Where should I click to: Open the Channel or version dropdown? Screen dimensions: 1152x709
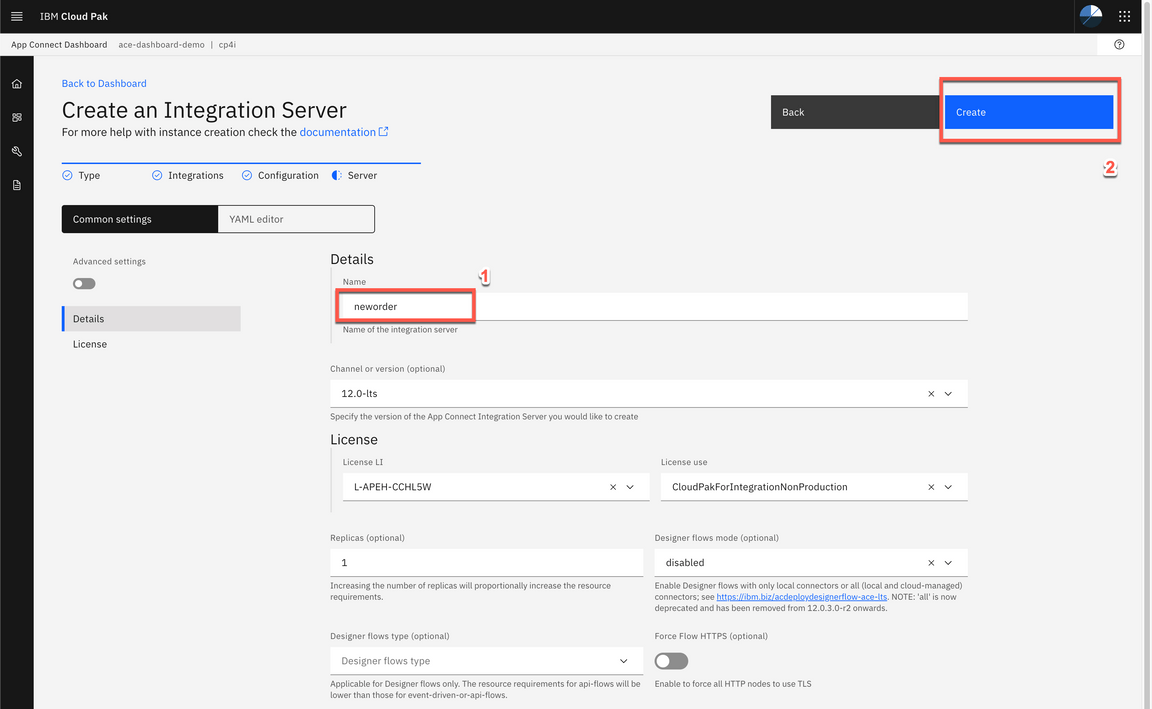pyautogui.click(x=948, y=393)
